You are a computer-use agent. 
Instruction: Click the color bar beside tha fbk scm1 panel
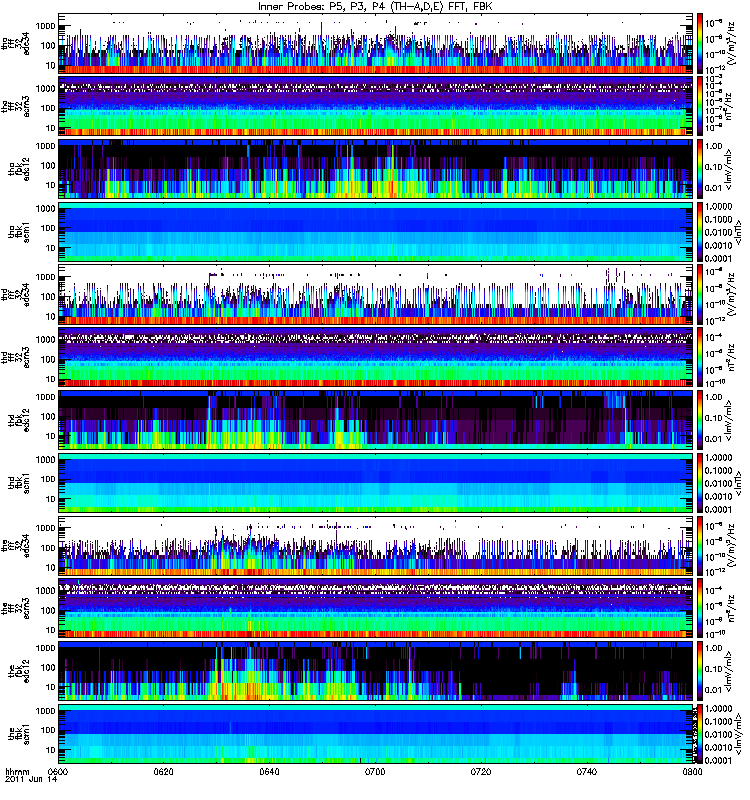[700, 232]
